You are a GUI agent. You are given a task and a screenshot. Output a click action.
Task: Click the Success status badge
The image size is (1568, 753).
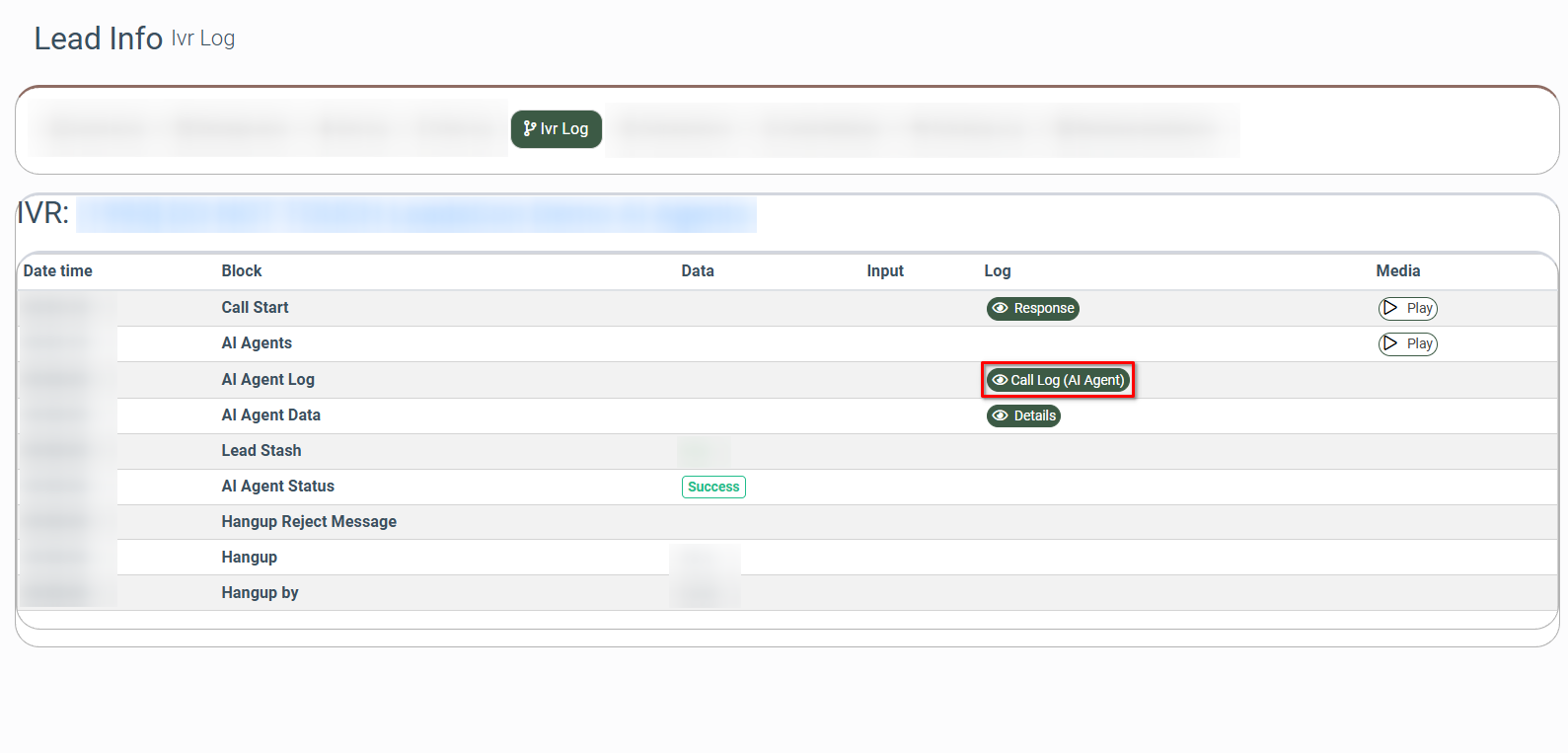tap(712, 488)
